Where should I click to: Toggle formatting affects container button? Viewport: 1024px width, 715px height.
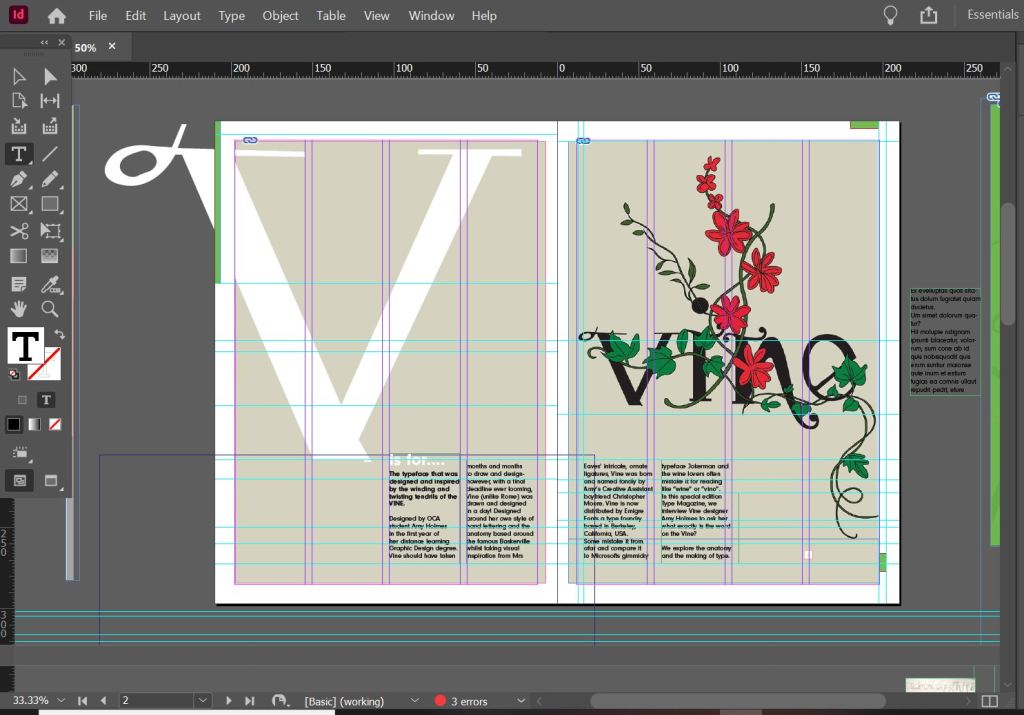click(x=23, y=400)
